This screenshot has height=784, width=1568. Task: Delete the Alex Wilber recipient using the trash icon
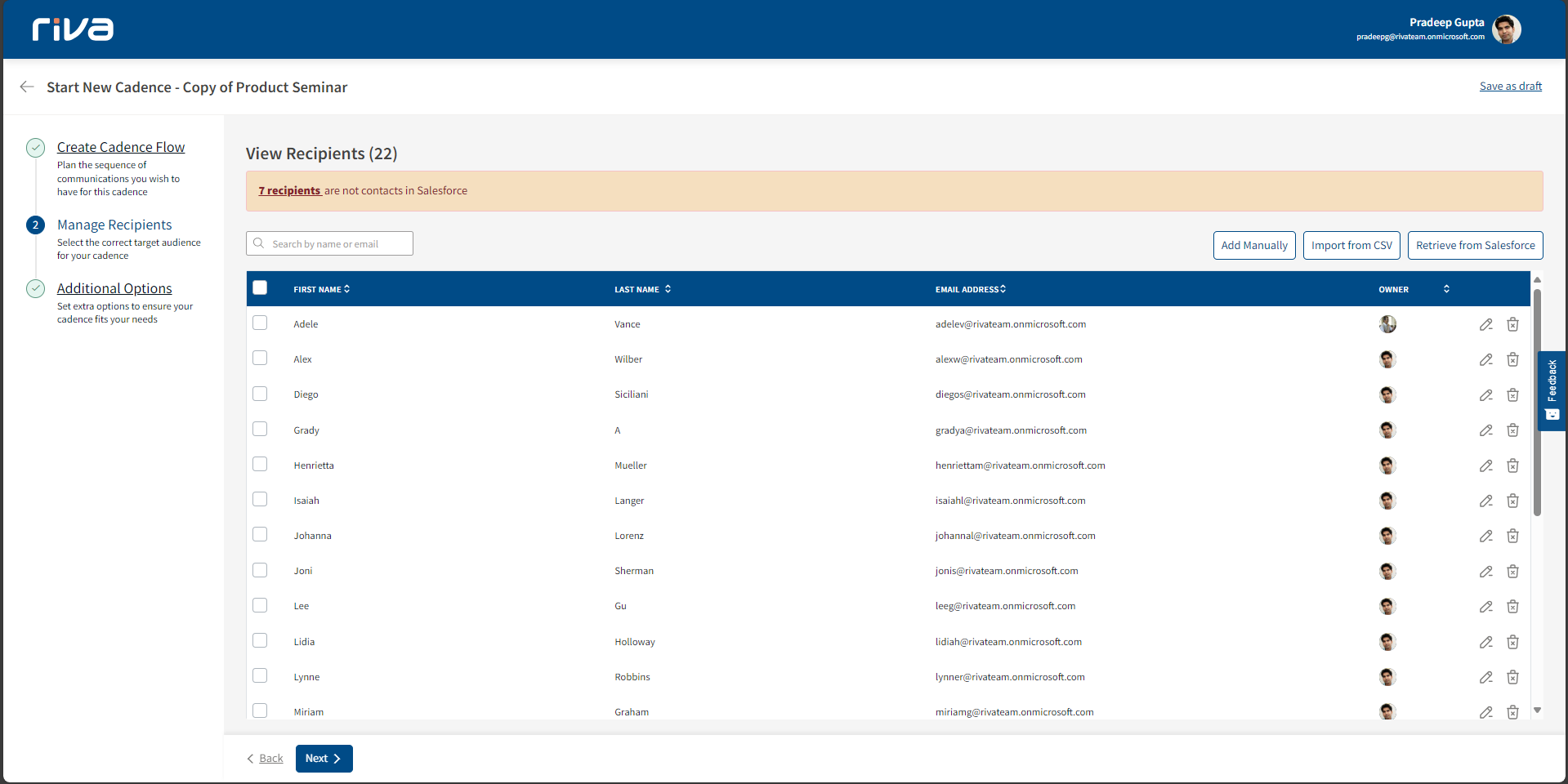[1512, 359]
